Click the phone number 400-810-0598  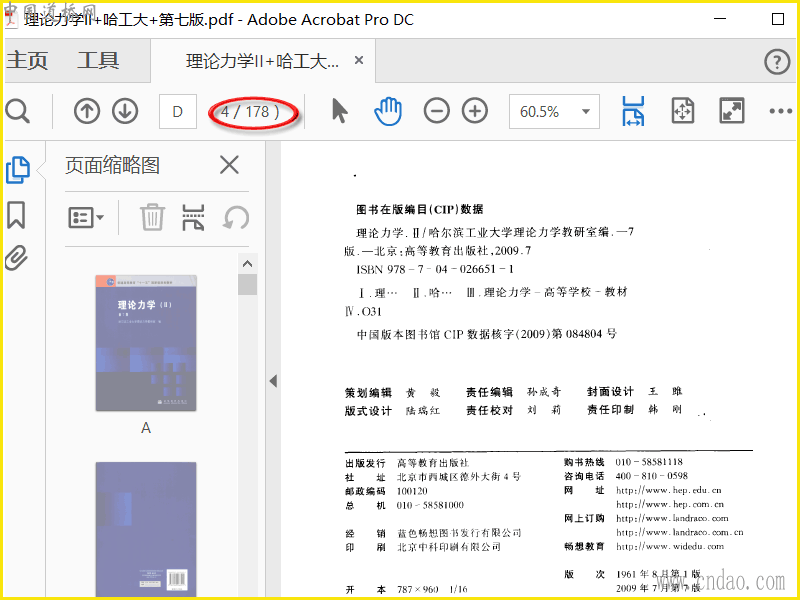652,476
